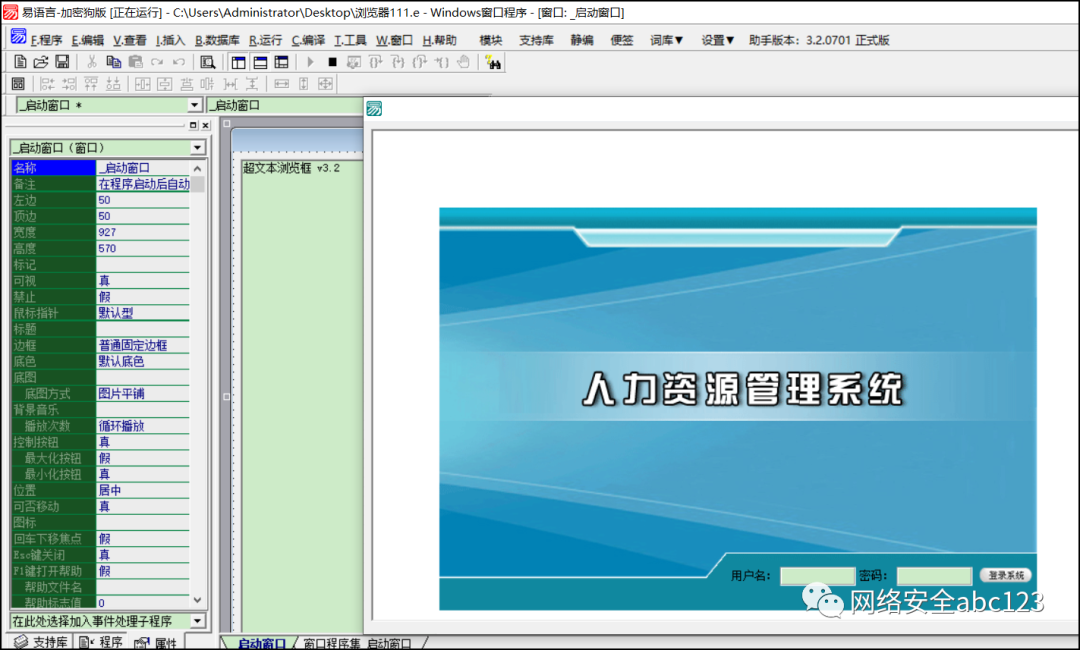
Task: Toggle the first pane layout icon after Find
Action: [238, 63]
